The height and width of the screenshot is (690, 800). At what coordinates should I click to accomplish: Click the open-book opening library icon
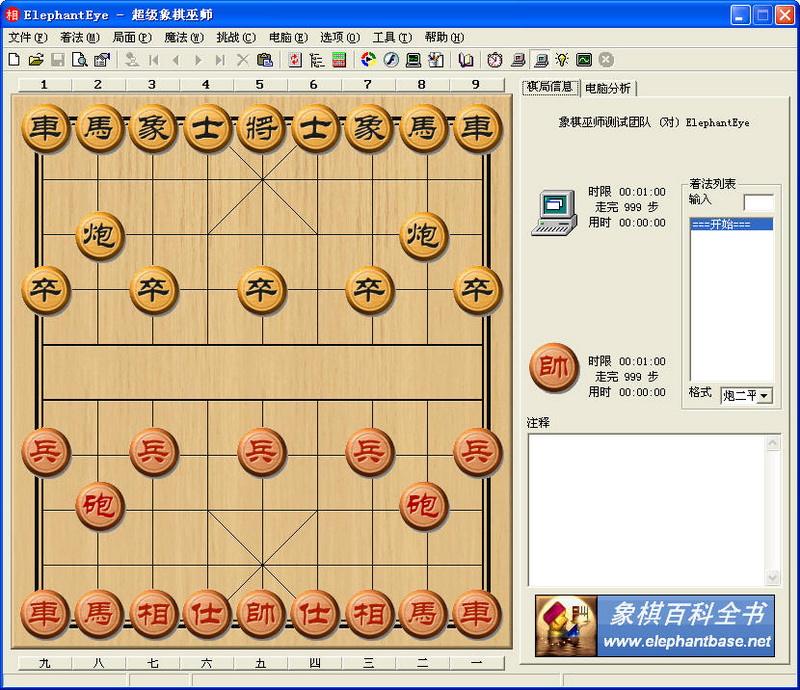[x=466, y=60]
